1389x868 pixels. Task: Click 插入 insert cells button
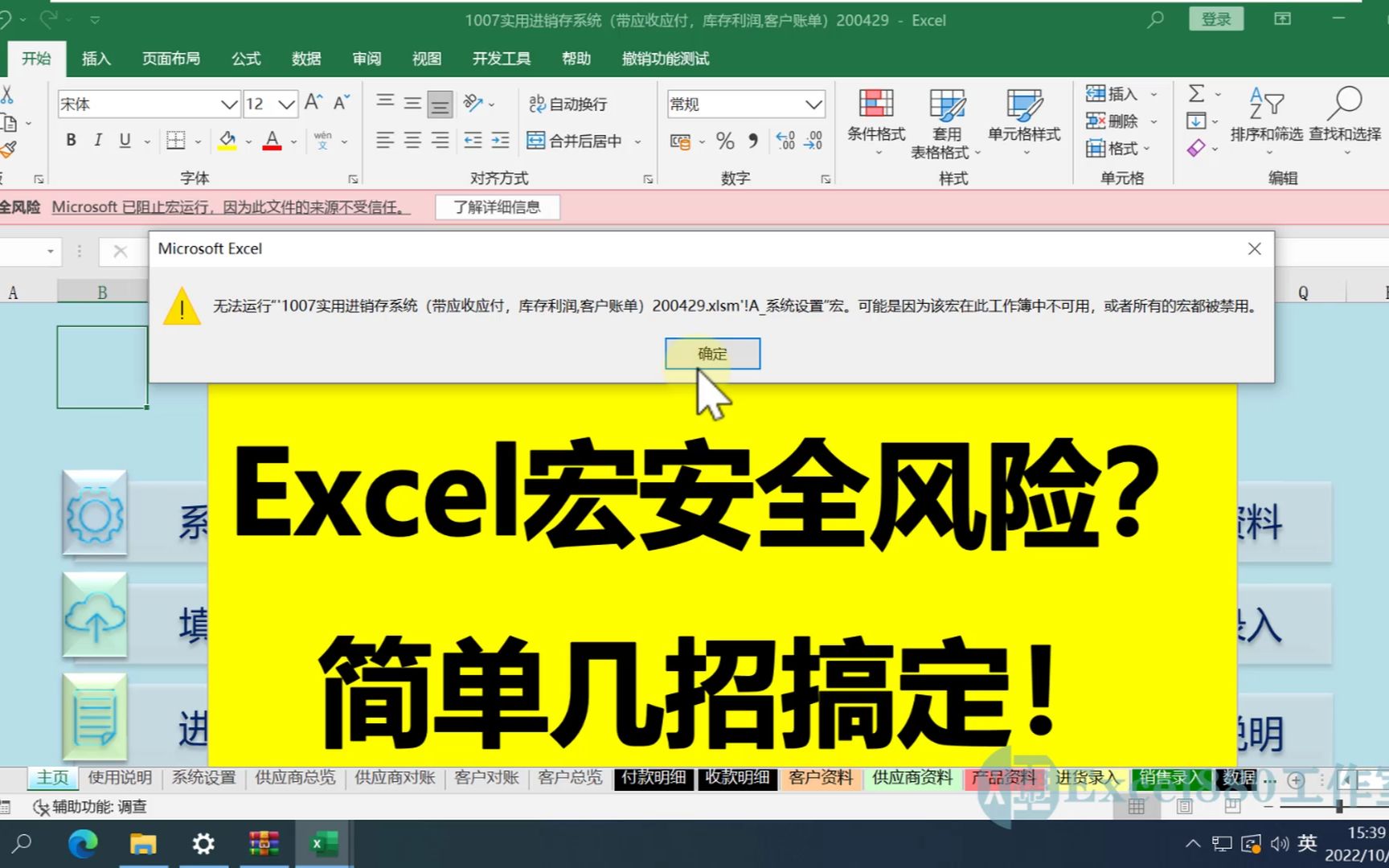pyautogui.click(x=1112, y=94)
